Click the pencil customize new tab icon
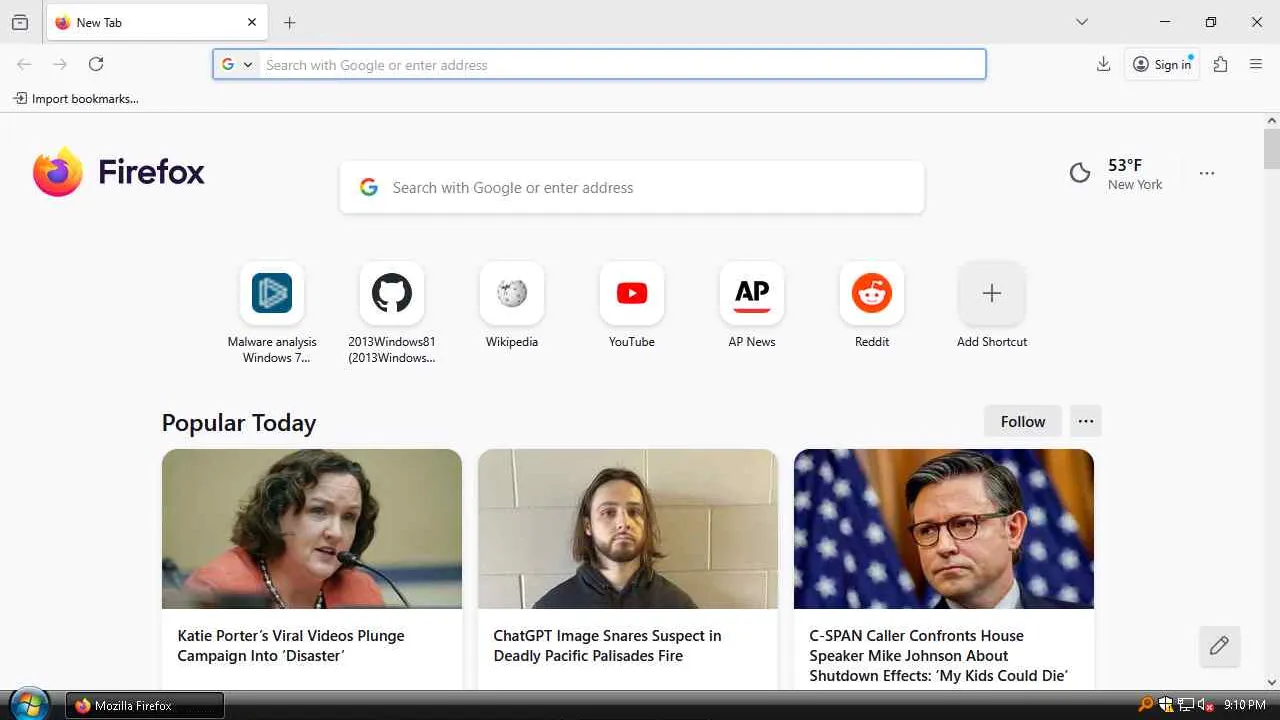Screen dimensions: 1280x720 click(x=1219, y=646)
